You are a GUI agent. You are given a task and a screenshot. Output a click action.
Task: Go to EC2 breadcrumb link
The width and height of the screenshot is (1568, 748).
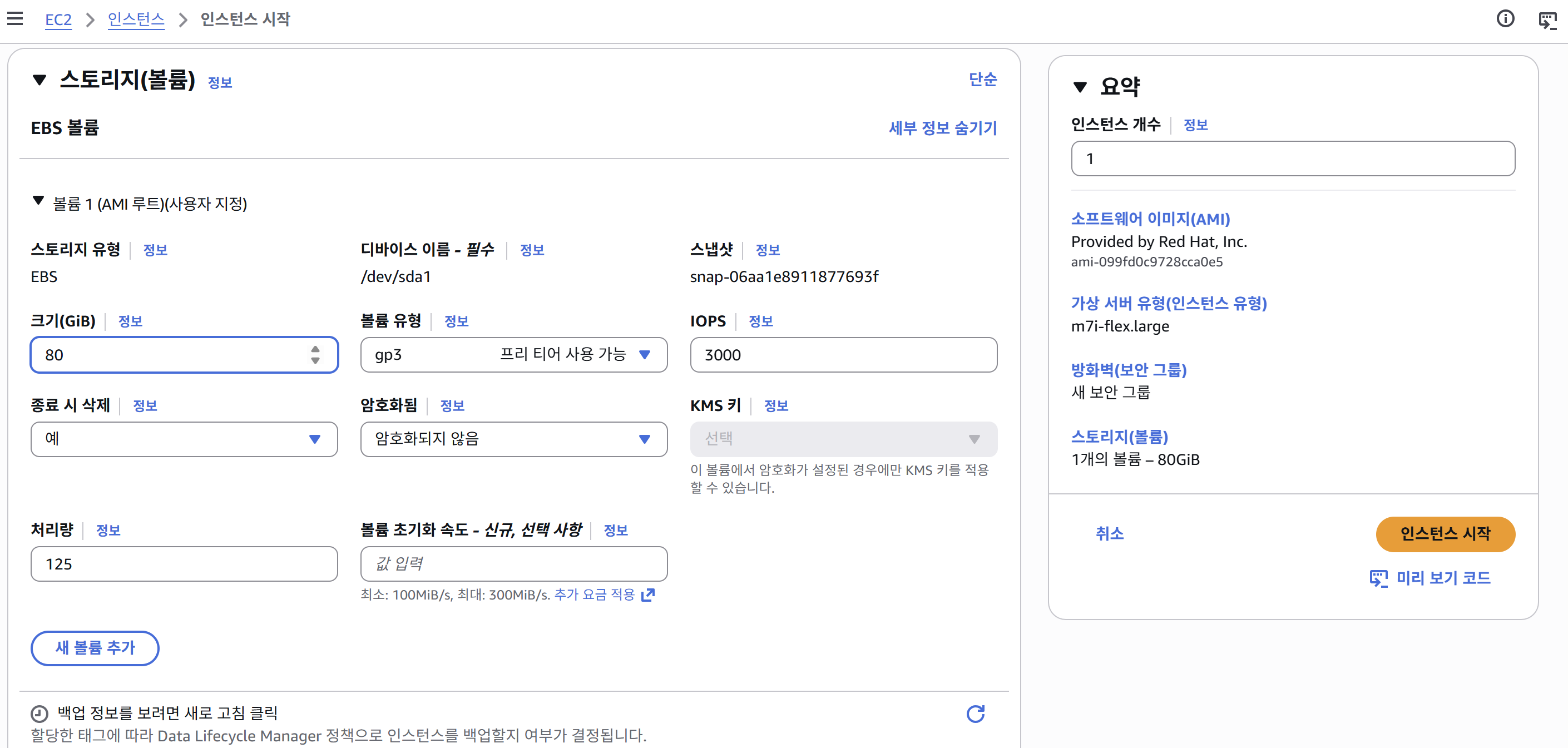[58, 19]
